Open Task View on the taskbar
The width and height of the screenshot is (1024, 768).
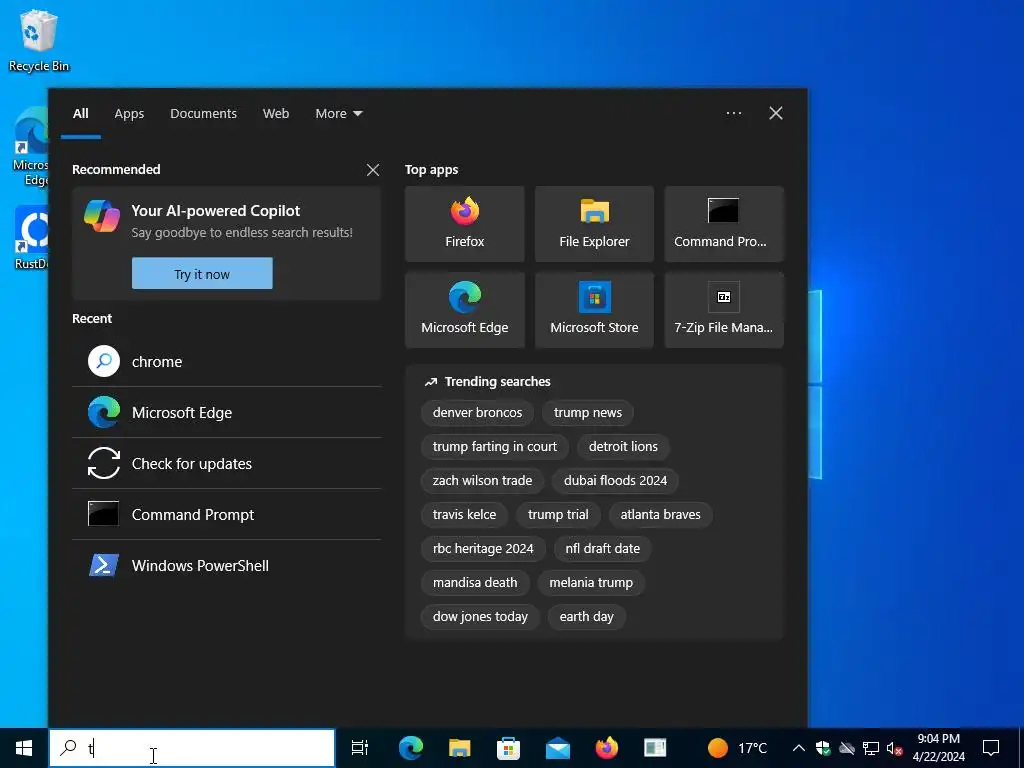(360, 748)
